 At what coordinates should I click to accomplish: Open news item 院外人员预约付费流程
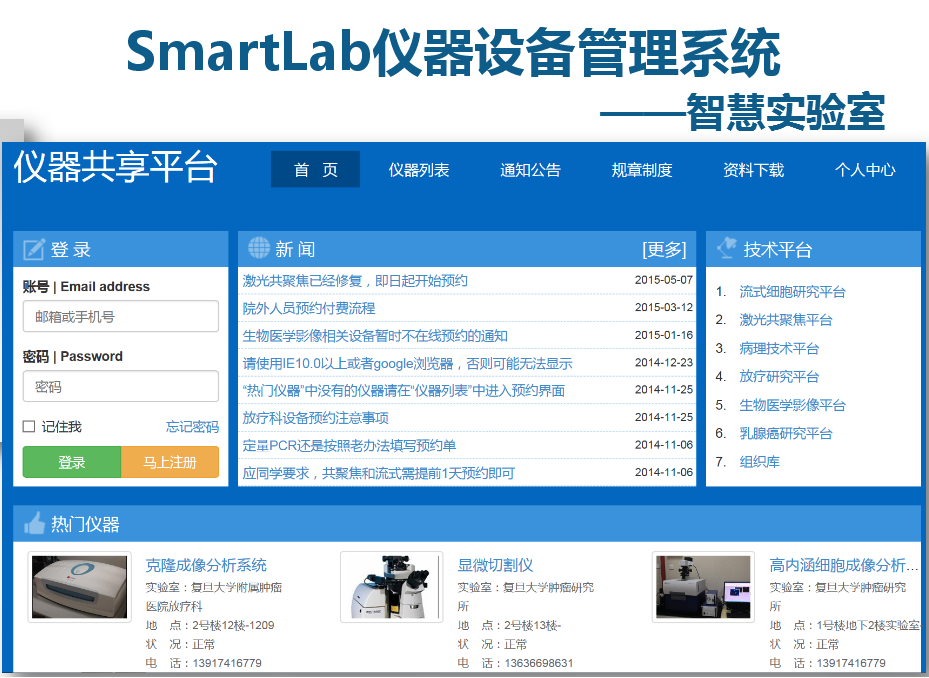(309, 308)
